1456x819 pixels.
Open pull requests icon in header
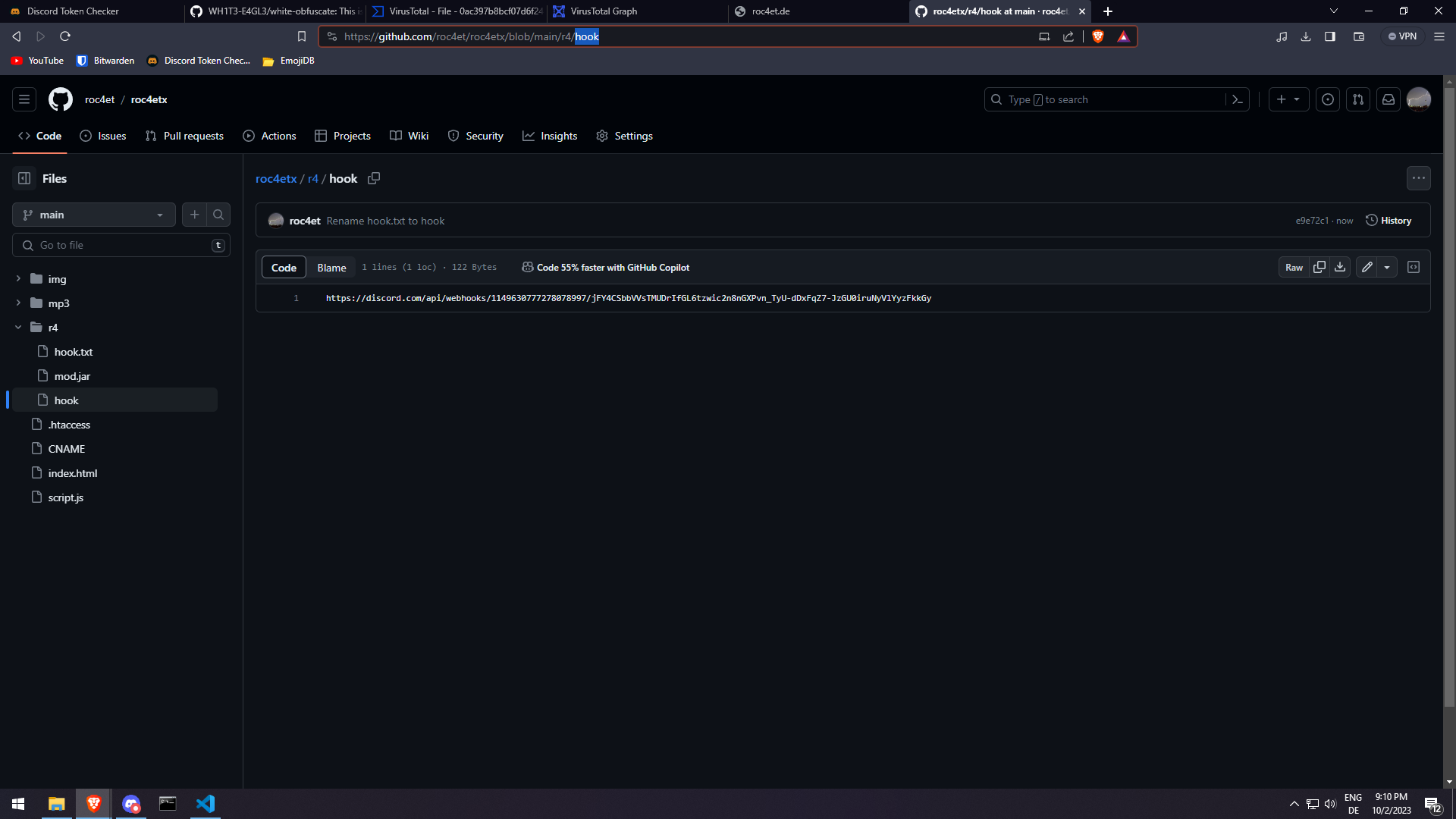pyautogui.click(x=1358, y=99)
